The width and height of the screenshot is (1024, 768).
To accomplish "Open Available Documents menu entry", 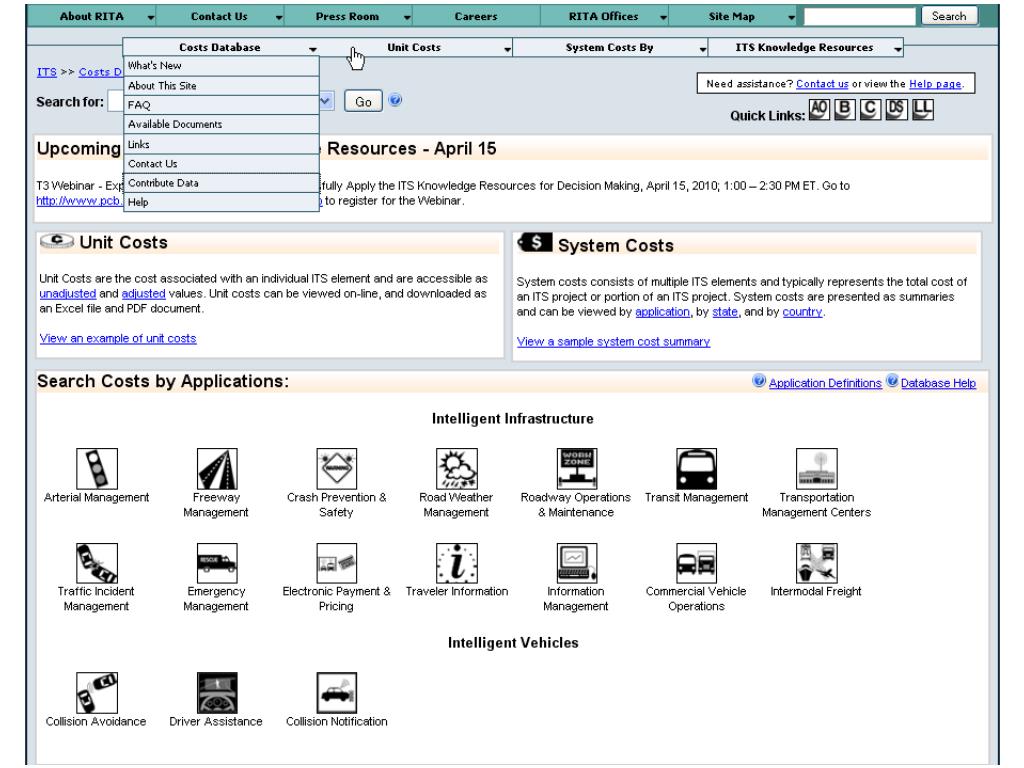I will [x=221, y=124].
